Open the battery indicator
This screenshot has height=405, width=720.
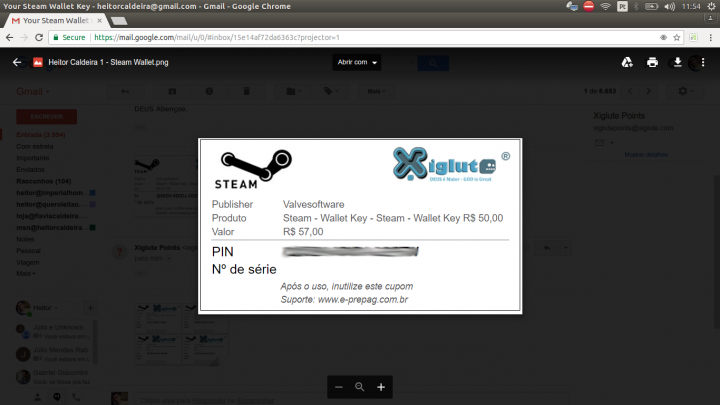[651, 6]
